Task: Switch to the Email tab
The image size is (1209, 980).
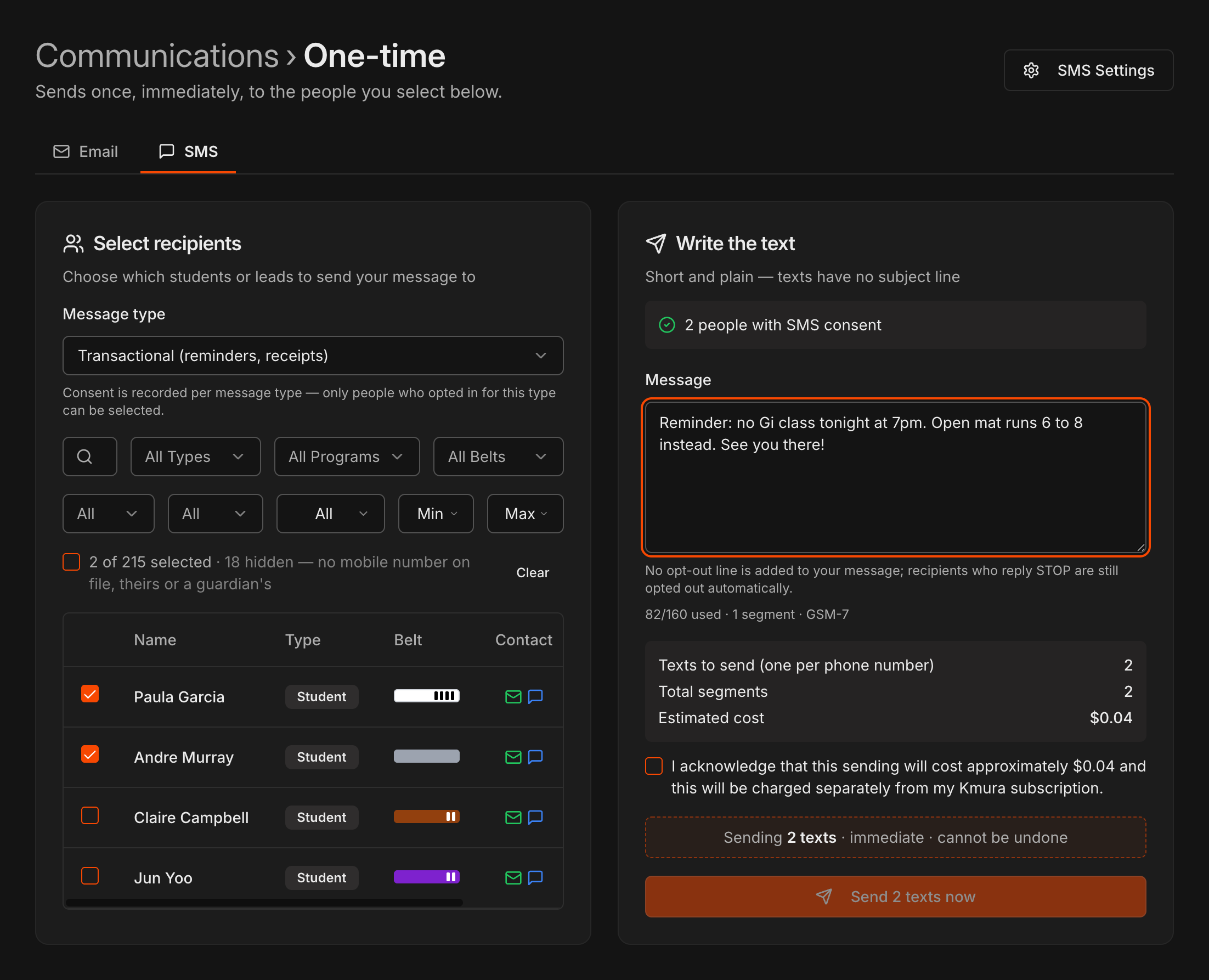Action: coord(86,151)
